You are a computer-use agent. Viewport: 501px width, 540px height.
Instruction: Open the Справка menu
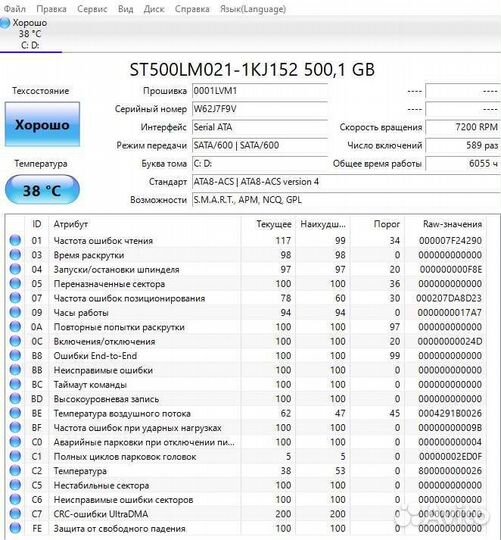tap(192, 9)
